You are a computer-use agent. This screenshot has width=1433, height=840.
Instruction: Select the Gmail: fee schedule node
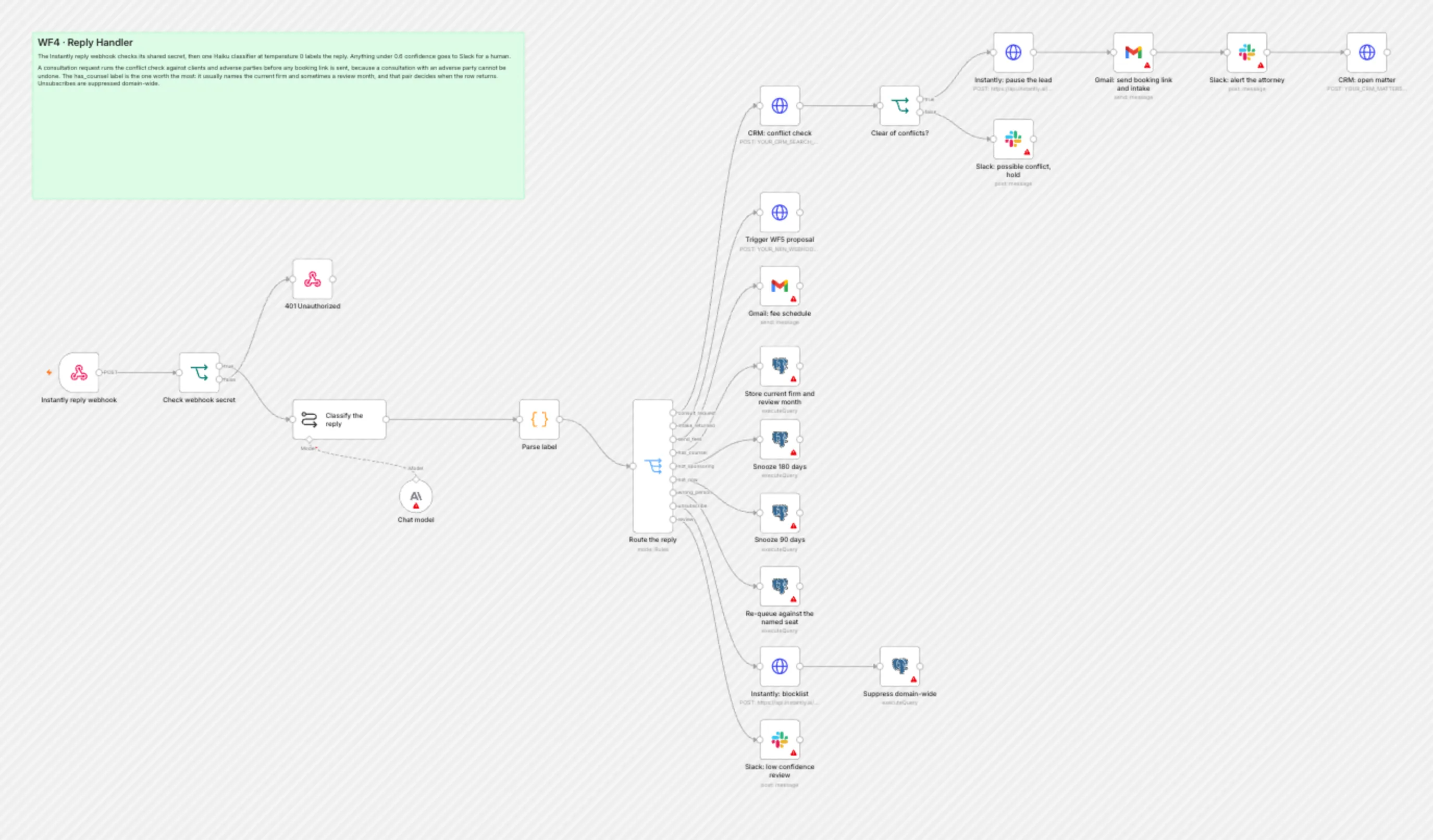(x=780, y=286)
